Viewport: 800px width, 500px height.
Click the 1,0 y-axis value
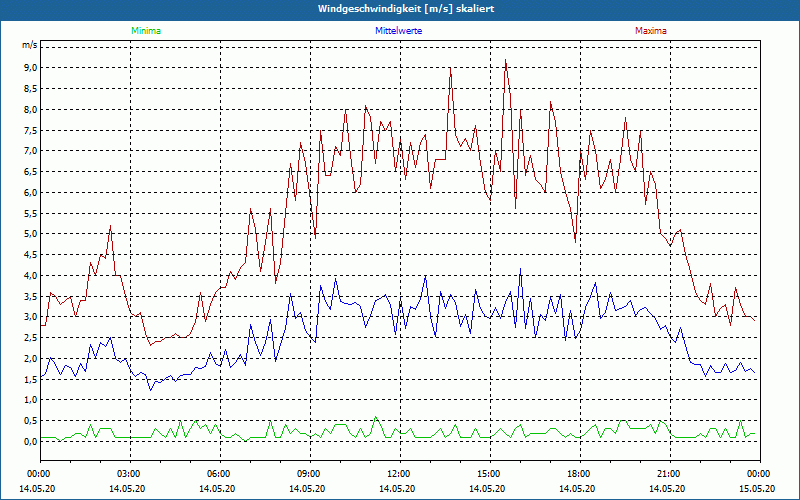(31, 400)
